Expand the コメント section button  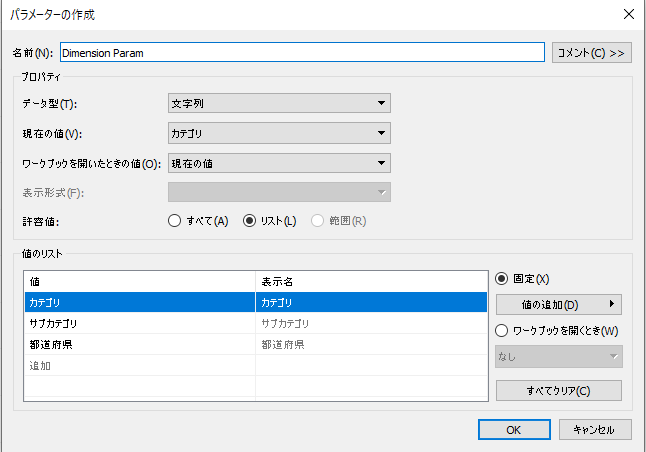(591, 52)
